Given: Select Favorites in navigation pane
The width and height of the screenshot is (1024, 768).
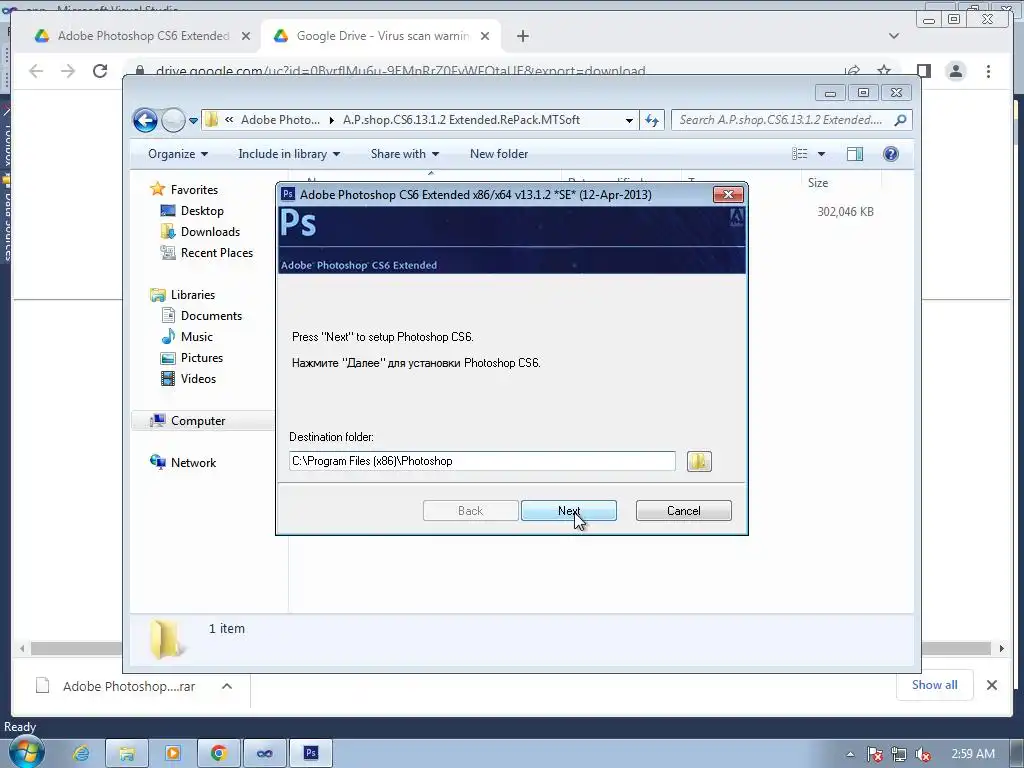Looking at the screenshot, I should 194,190.
